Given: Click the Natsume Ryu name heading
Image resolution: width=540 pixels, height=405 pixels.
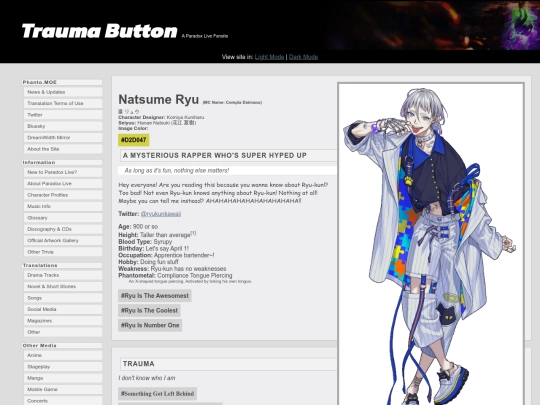Looking at the screenshot, I should coord(159,100).
